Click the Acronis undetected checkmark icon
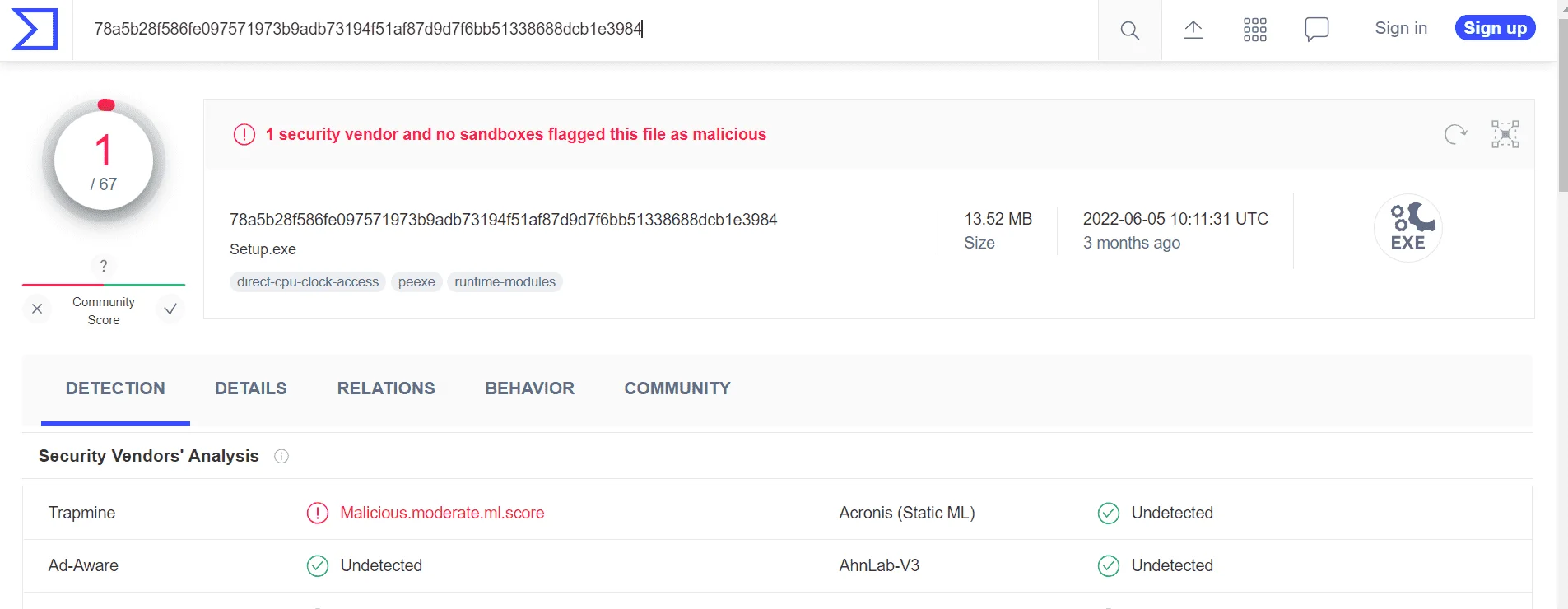1568x609 pixels. coord(1109,514)
